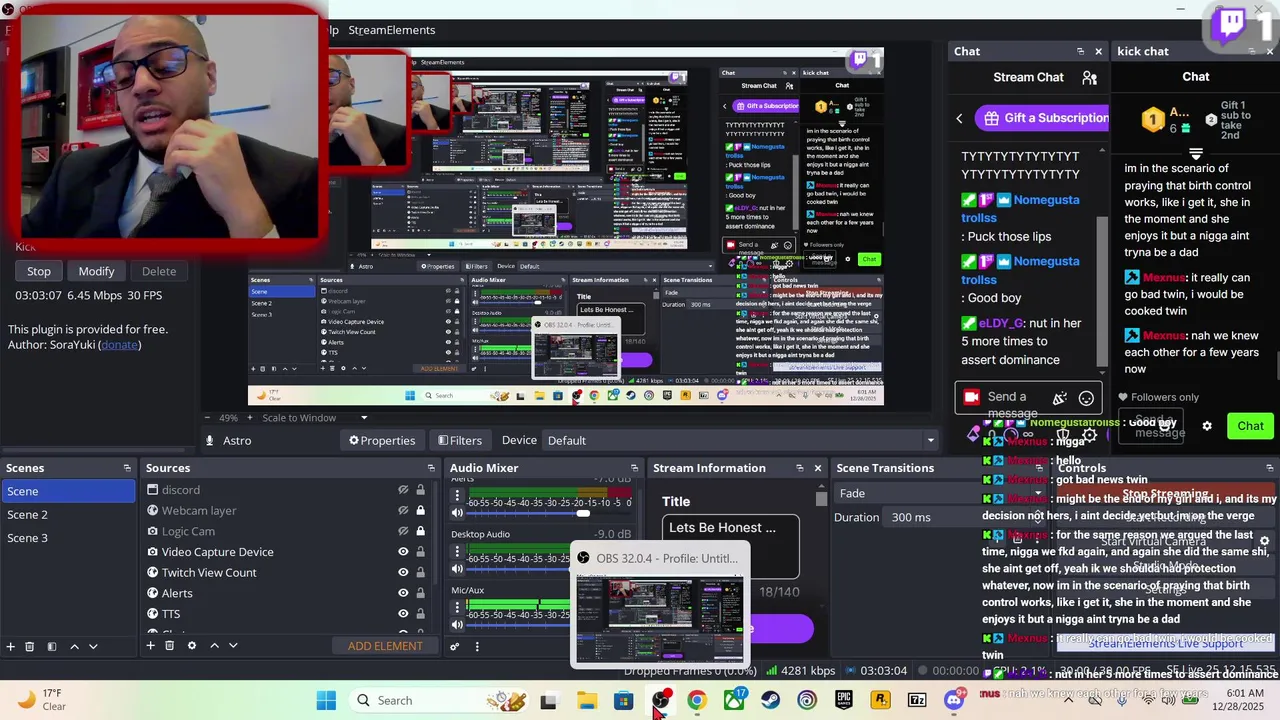The width and height of the screenshot is (1280, 720).
Task: Move scene down arrow in Scenes panel
Action: pos(93,646)
